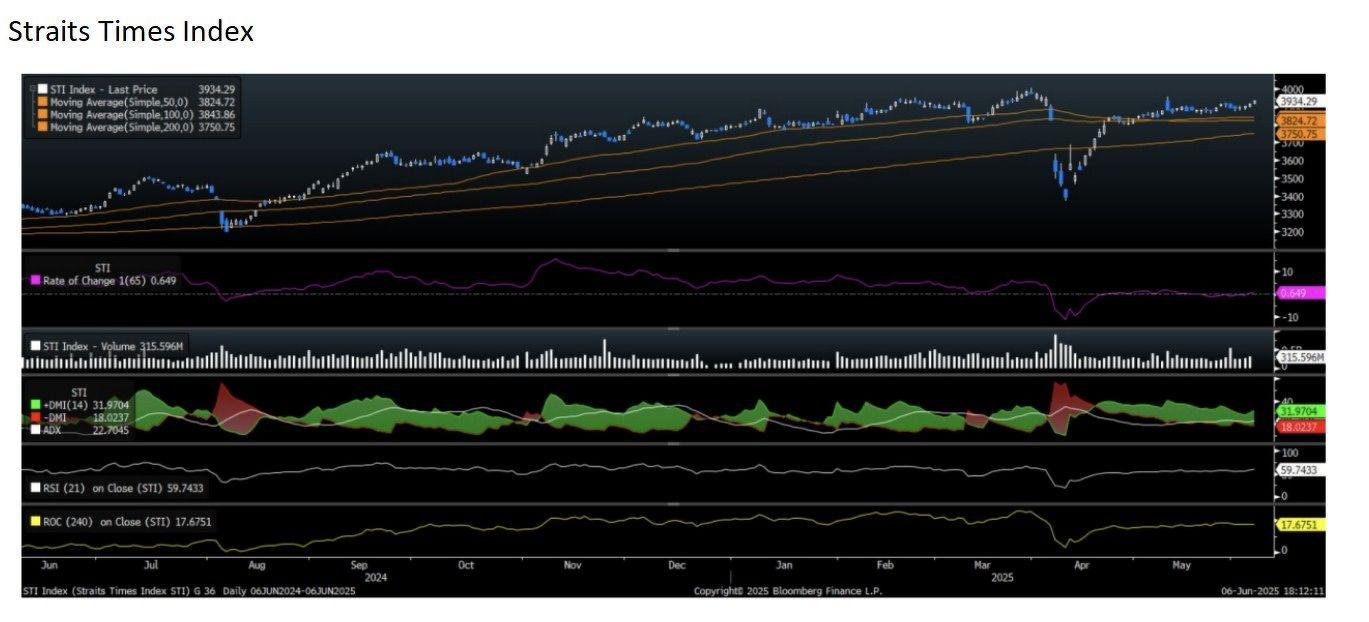This screenshot has height=622, width=1369.
Task: Click the white swatch beside STI Index Last Price
Action: 43,90
